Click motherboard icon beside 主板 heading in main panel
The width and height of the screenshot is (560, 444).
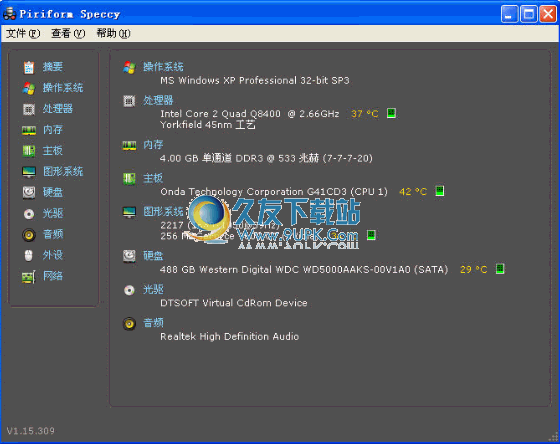coord(129,178)
